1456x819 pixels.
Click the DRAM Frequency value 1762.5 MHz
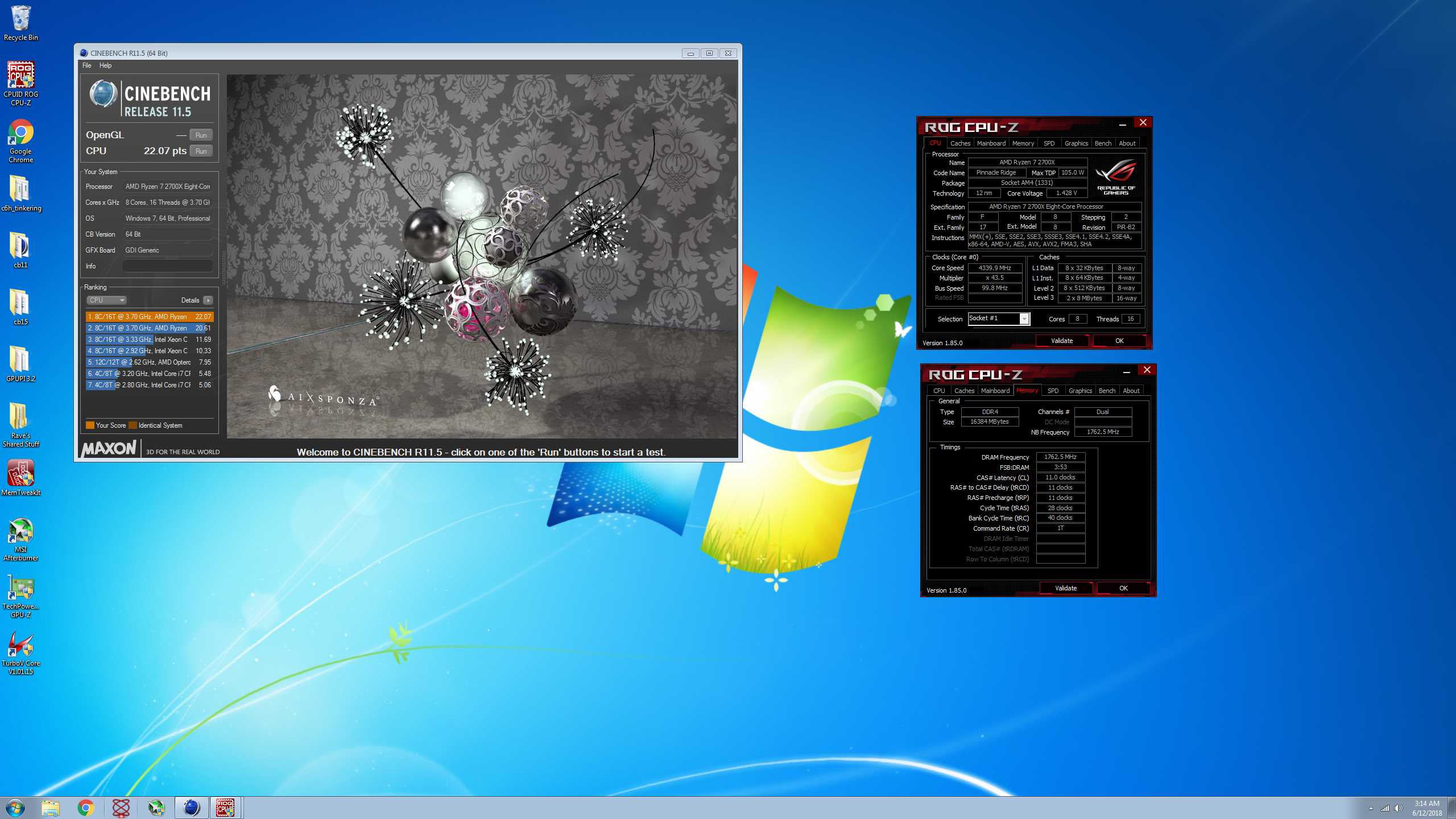point(1060,457)
